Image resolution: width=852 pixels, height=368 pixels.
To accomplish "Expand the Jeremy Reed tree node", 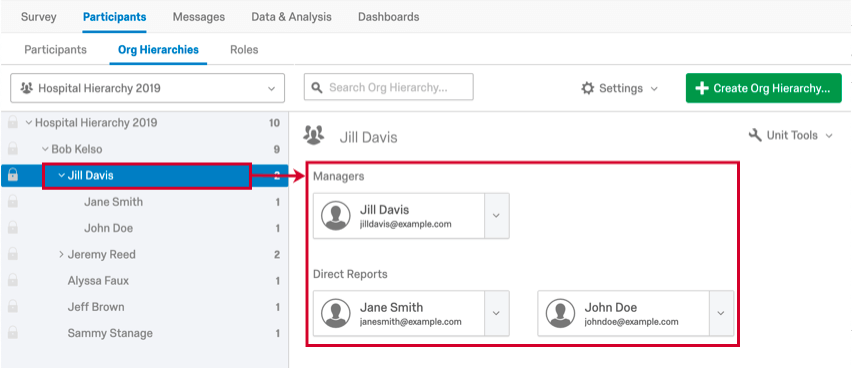I will point(61,254).
